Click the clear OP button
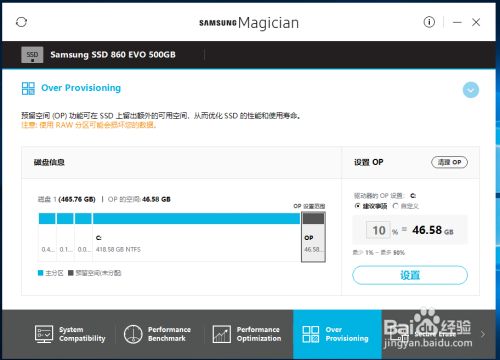Viewport: 500px width, 360px height. click(449, 162)
